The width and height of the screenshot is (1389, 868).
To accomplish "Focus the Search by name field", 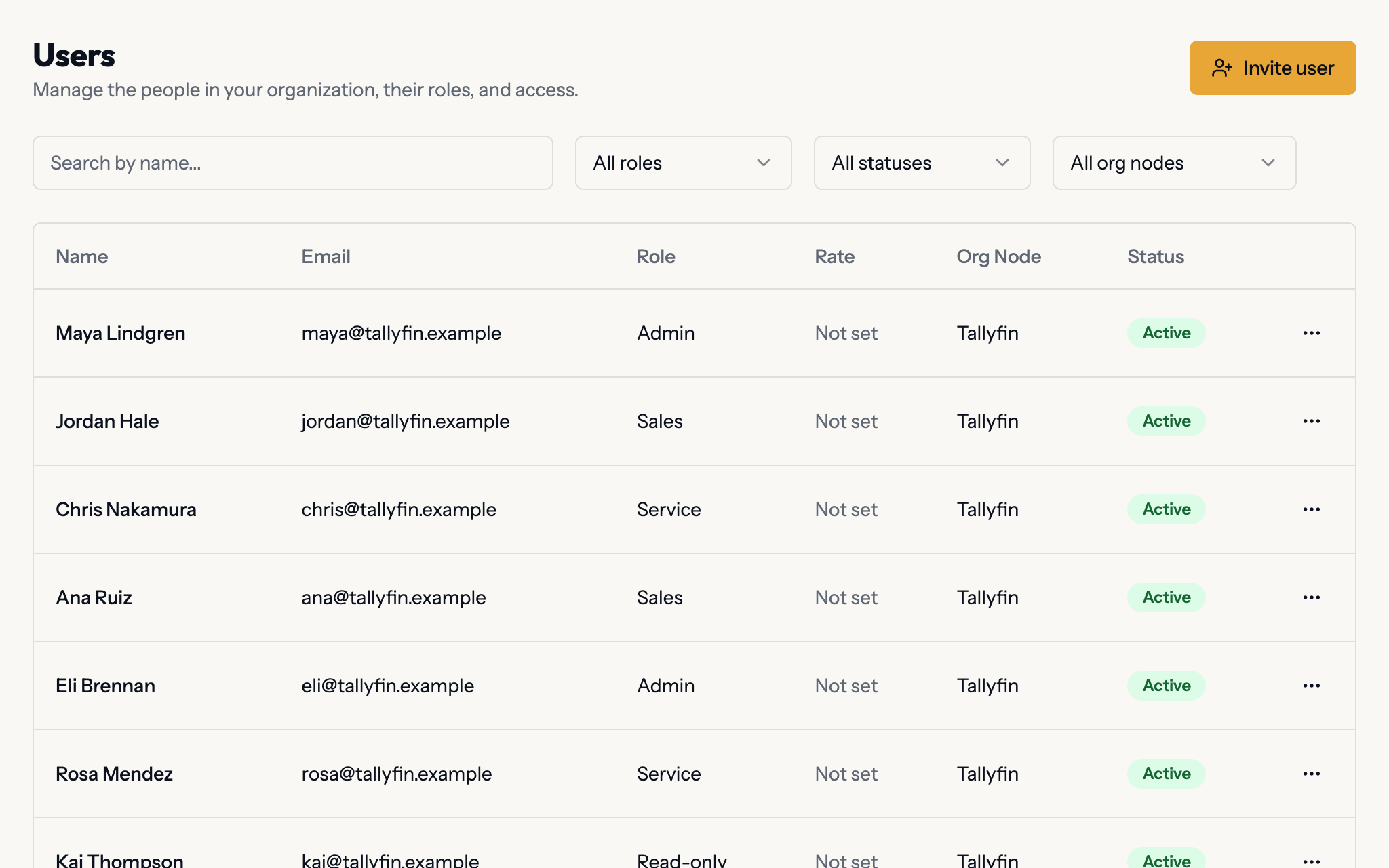I will (x=293, y=163).
